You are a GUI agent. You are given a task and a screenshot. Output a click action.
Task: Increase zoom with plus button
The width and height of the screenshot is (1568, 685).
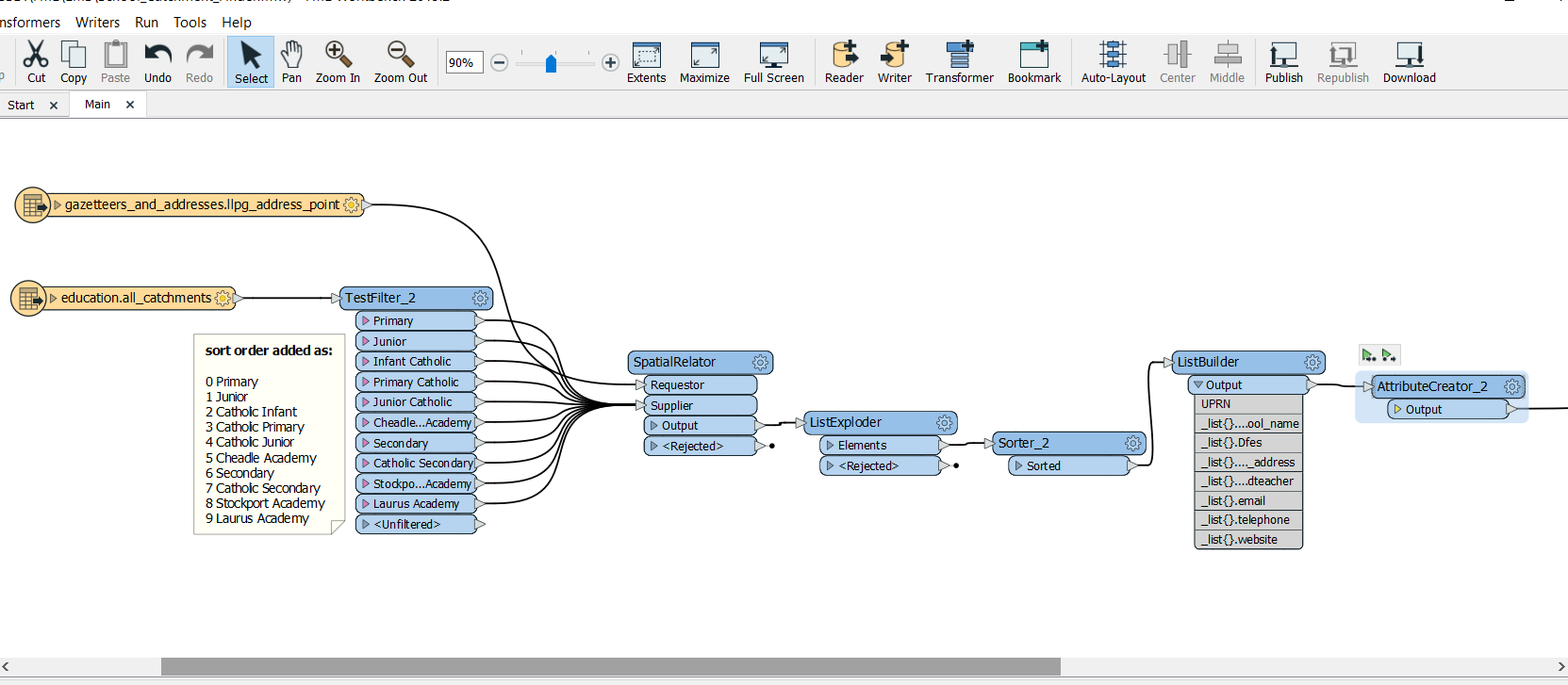610,62
